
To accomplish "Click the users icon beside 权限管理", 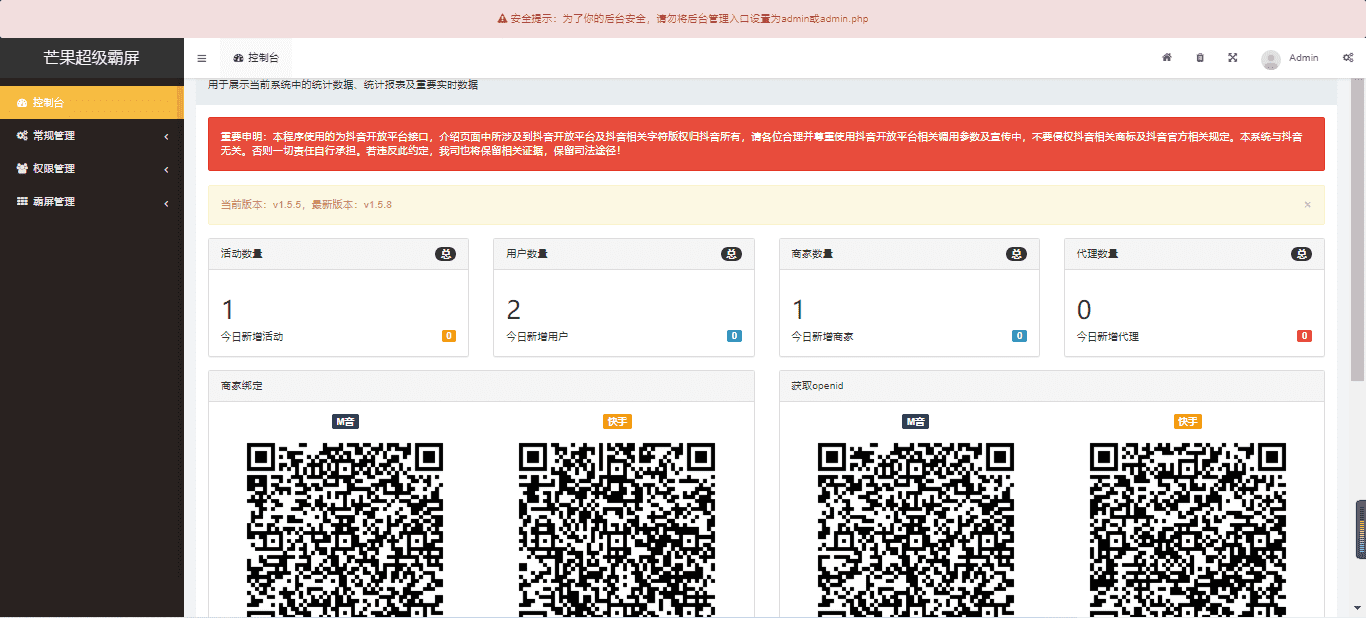I will (22, 168).
